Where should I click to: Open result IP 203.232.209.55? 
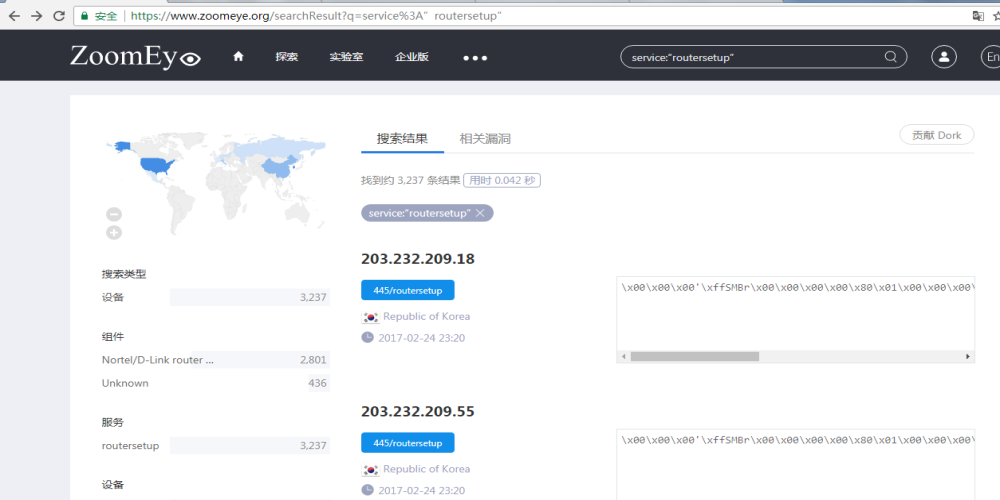tap(418, 411)
